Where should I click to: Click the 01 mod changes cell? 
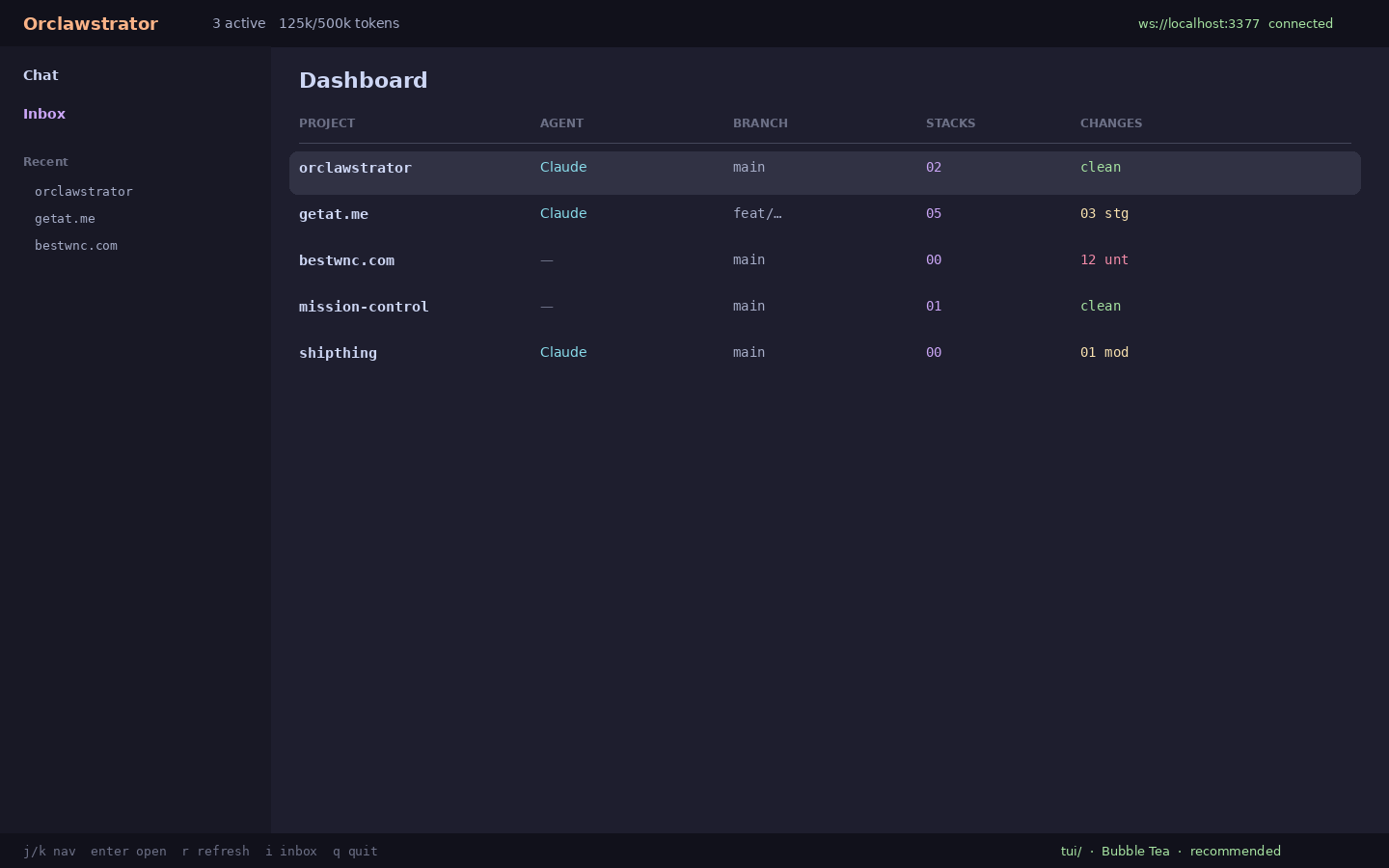[1104, 352]
